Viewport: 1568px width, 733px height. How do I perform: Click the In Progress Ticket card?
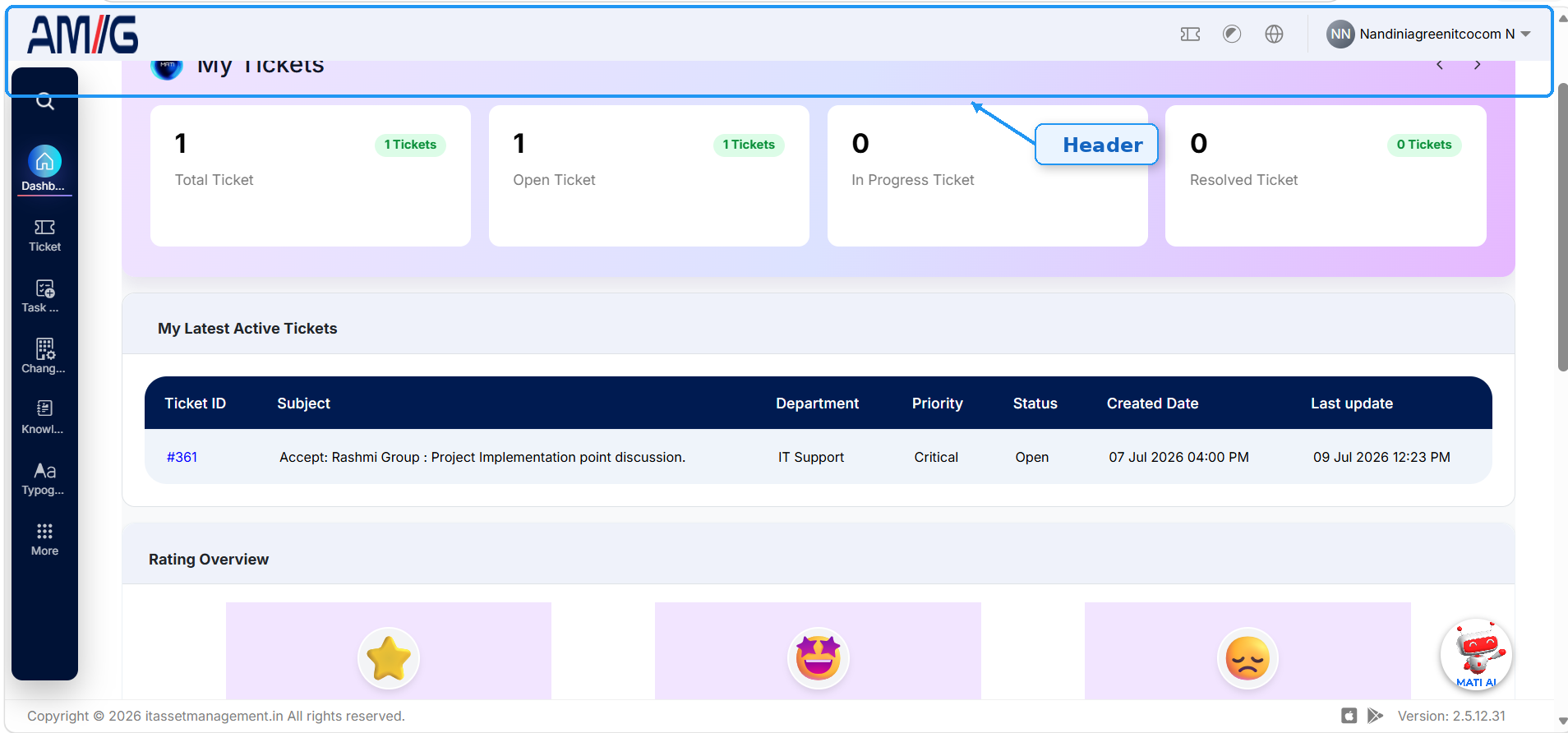(987, 176)
